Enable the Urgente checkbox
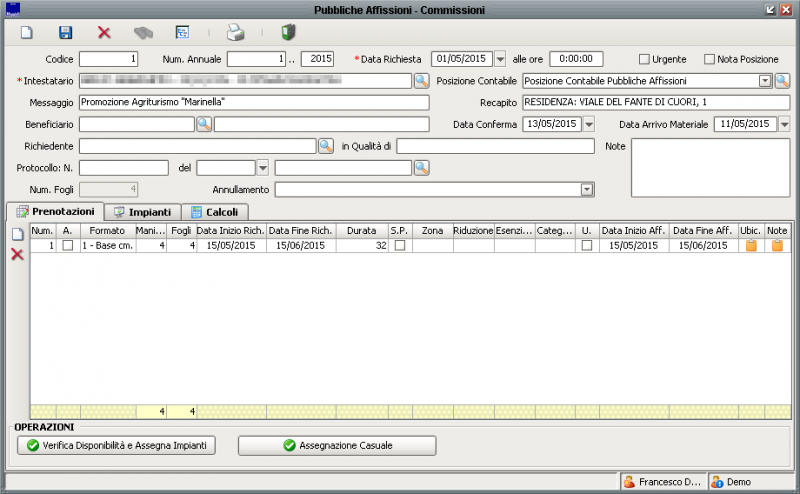800x494 pixels. click(x=644, y=59)
